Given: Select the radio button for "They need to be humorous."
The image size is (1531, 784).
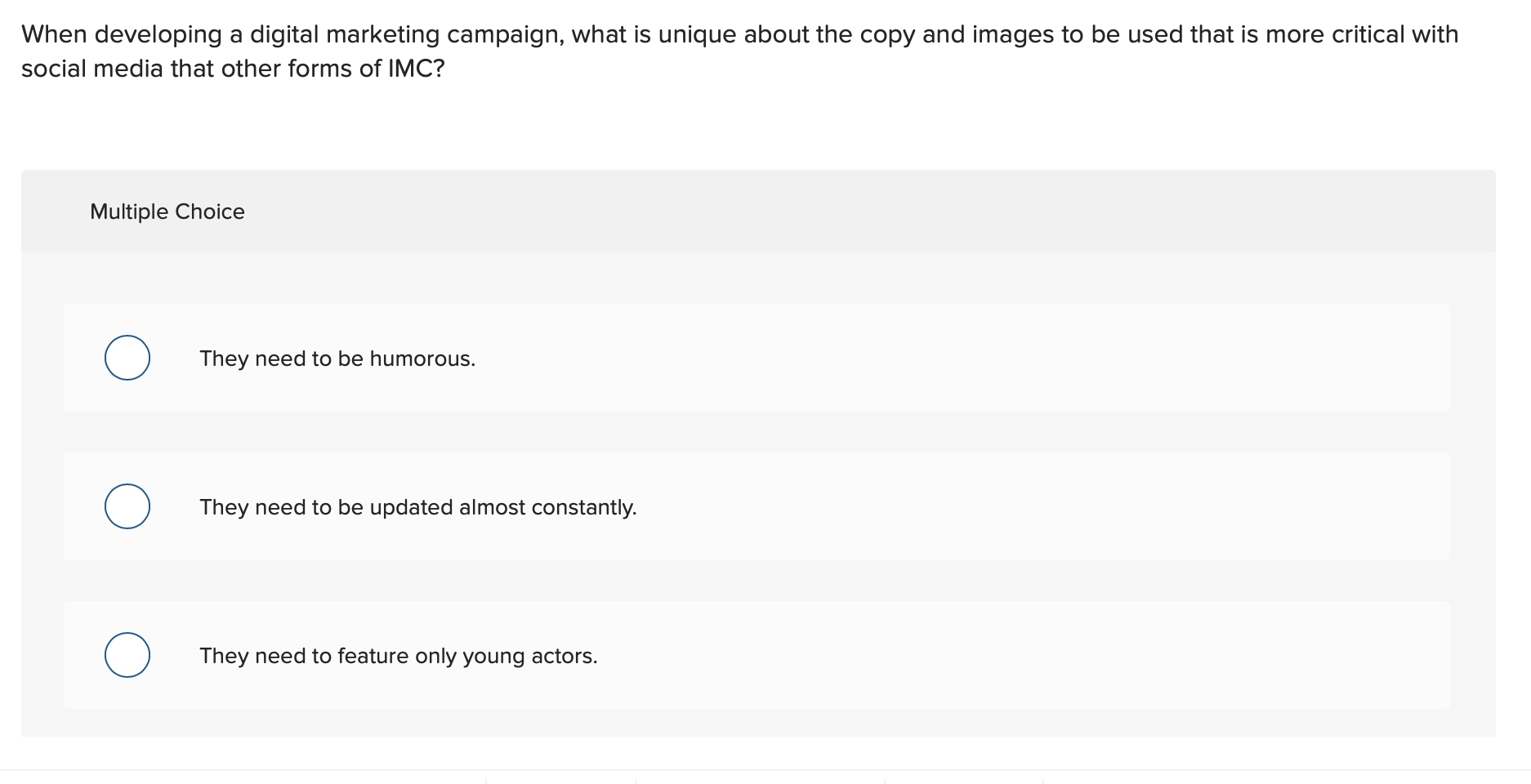Looking at the screenshot, I should pos(127,357).
